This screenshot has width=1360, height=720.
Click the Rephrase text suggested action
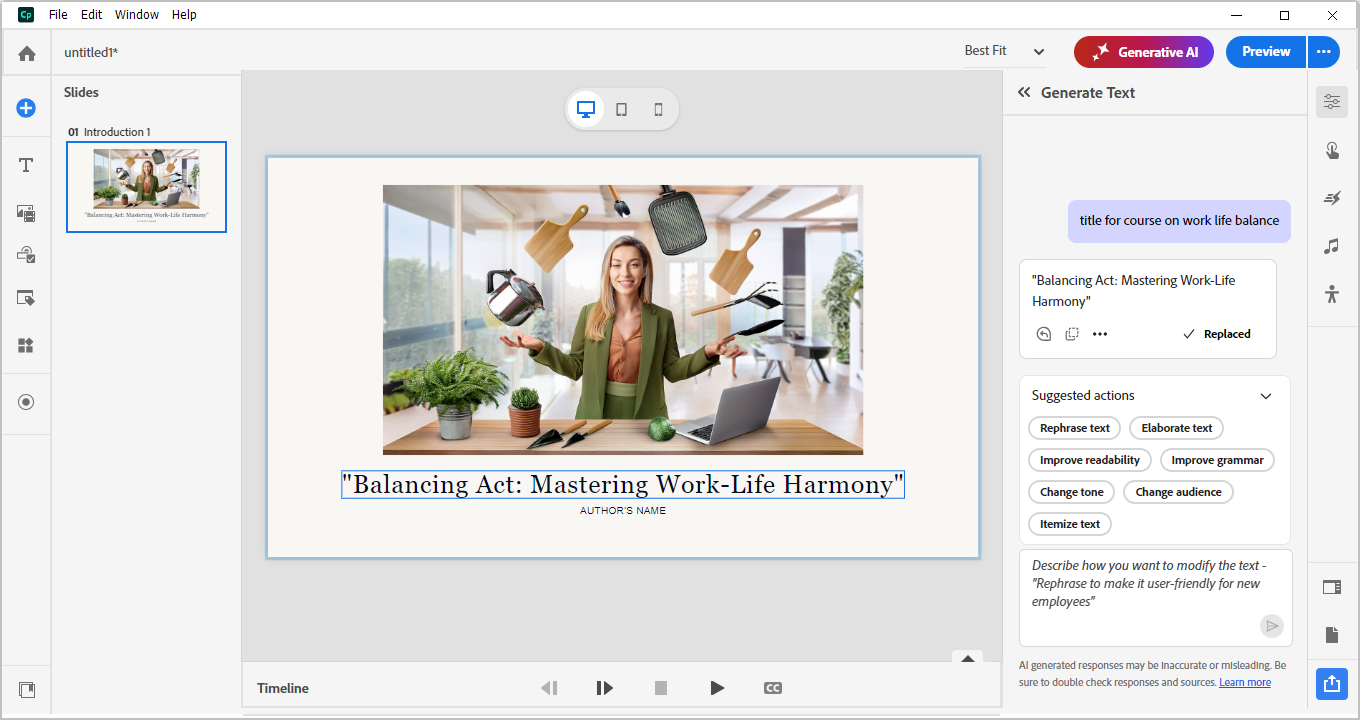tap(1074, 427)
